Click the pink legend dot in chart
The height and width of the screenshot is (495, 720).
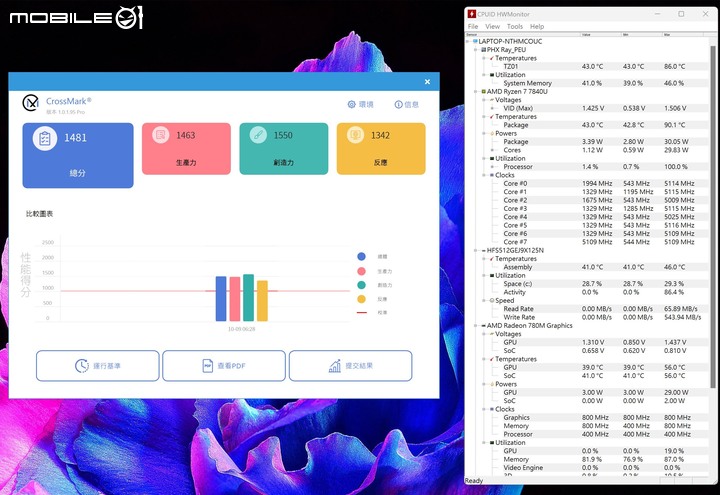coord(361,271)
